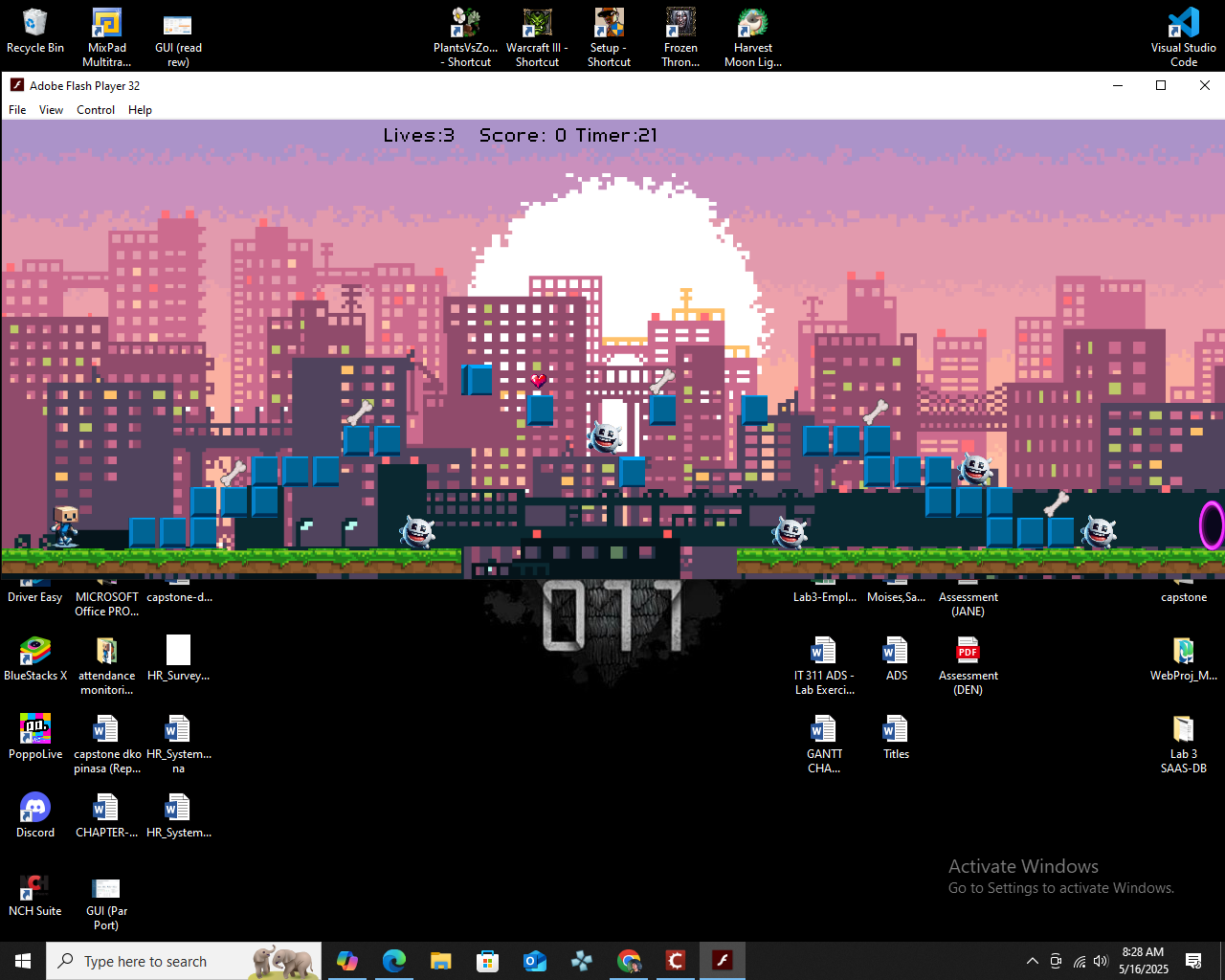
Task: Click the 'Moises,Sa...' desktop label
Action: (x=896, y=597)
